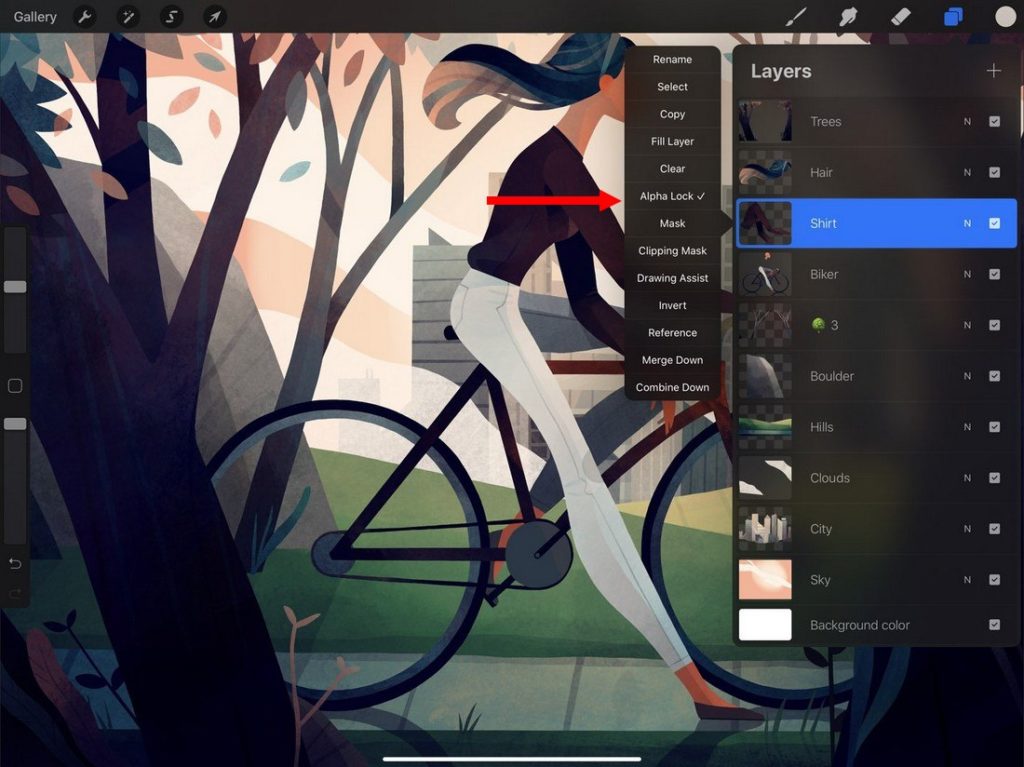This screenshot has width=1024, height=767.
Task: Select the Brush tool
Action: (797, 16)
